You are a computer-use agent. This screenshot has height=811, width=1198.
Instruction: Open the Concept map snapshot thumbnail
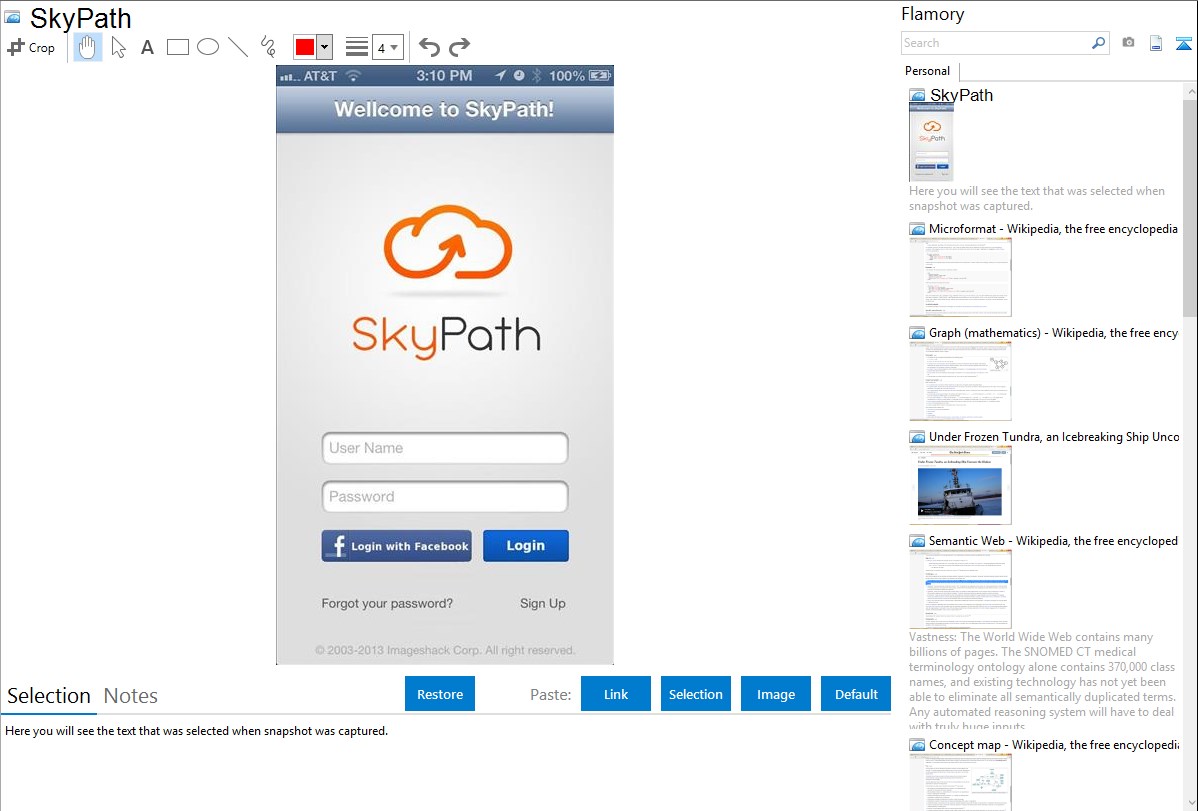[960, 782]
